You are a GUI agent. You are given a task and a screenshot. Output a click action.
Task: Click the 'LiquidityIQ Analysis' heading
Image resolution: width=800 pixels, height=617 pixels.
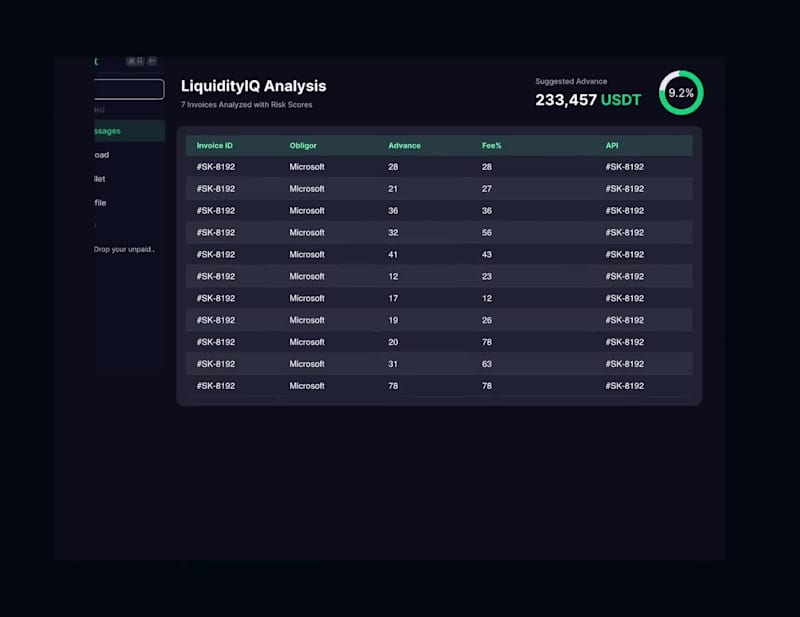[x=254, y=86]
